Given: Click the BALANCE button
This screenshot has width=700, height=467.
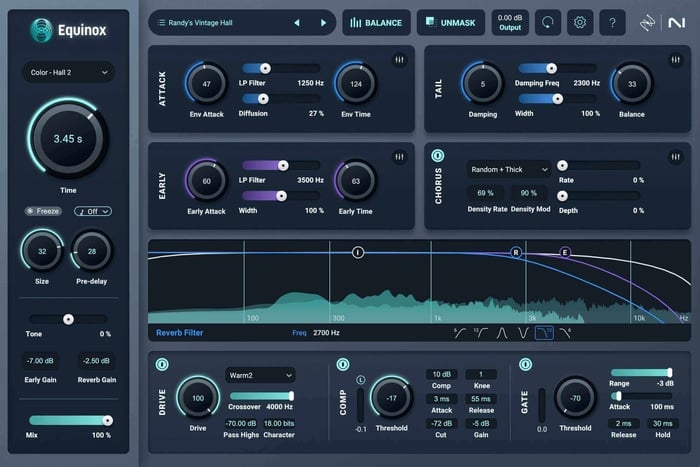Looking at the screenshot, I should point(376,22).
